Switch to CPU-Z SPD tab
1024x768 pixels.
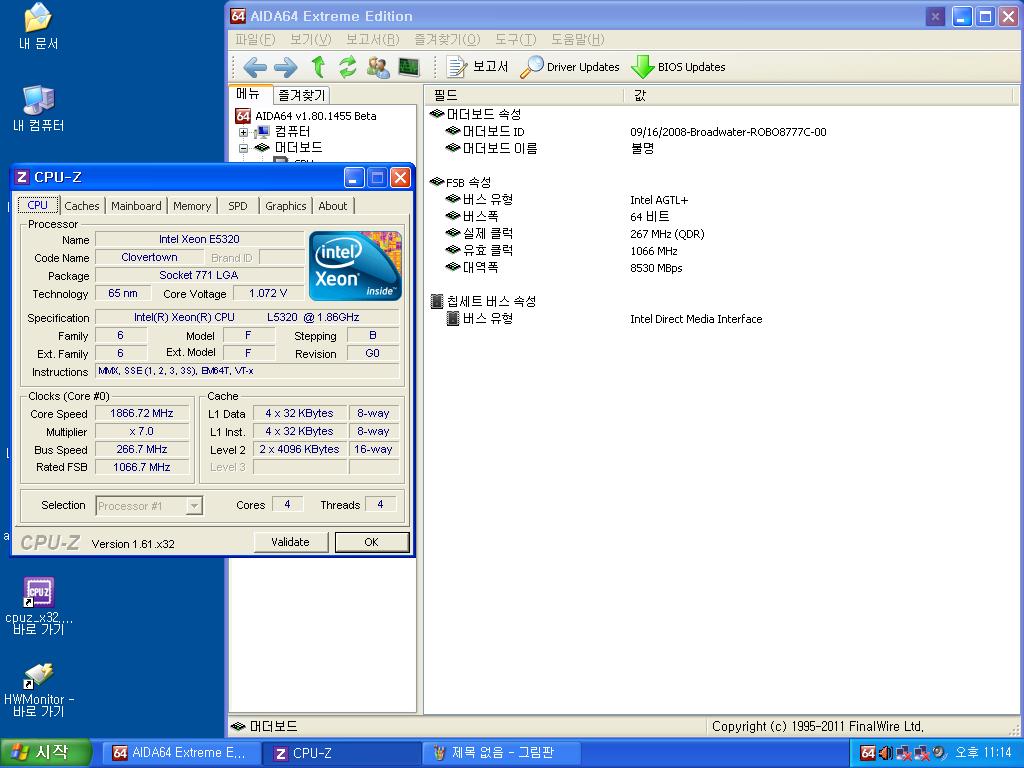238,206
